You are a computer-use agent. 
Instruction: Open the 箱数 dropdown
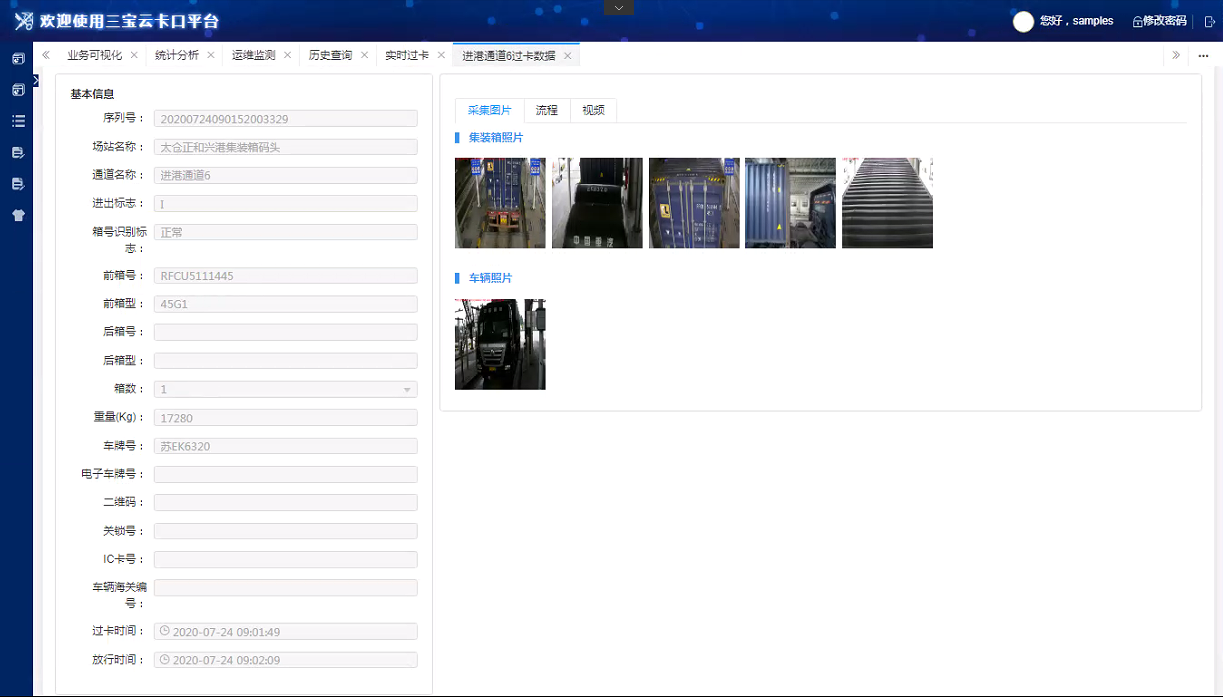(408, 388)
